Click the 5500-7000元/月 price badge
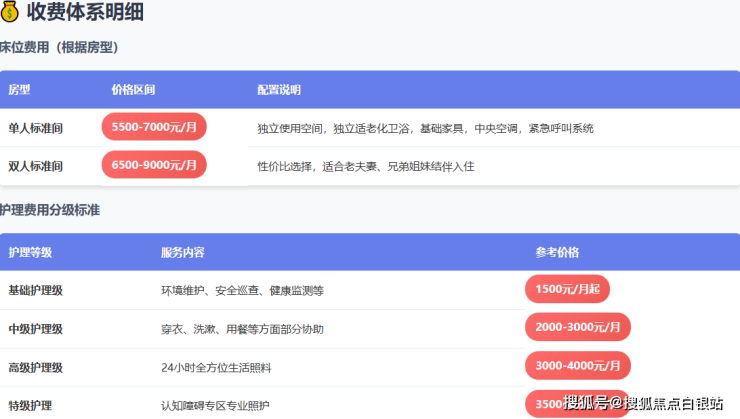The width and height of the screenshot is (740, 419). [x=154, y=127]
